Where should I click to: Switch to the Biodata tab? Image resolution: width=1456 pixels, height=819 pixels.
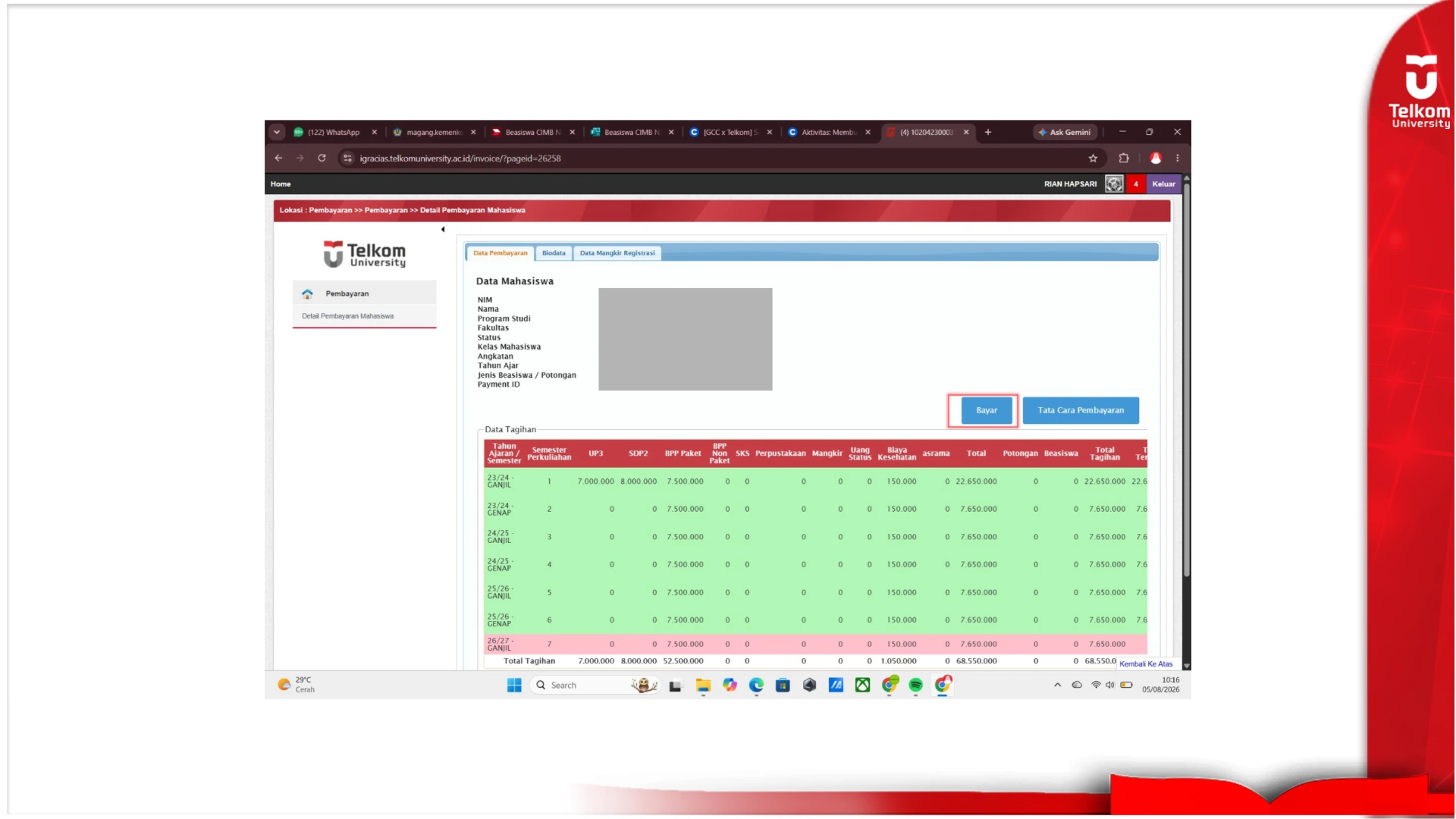click(554, 253)
